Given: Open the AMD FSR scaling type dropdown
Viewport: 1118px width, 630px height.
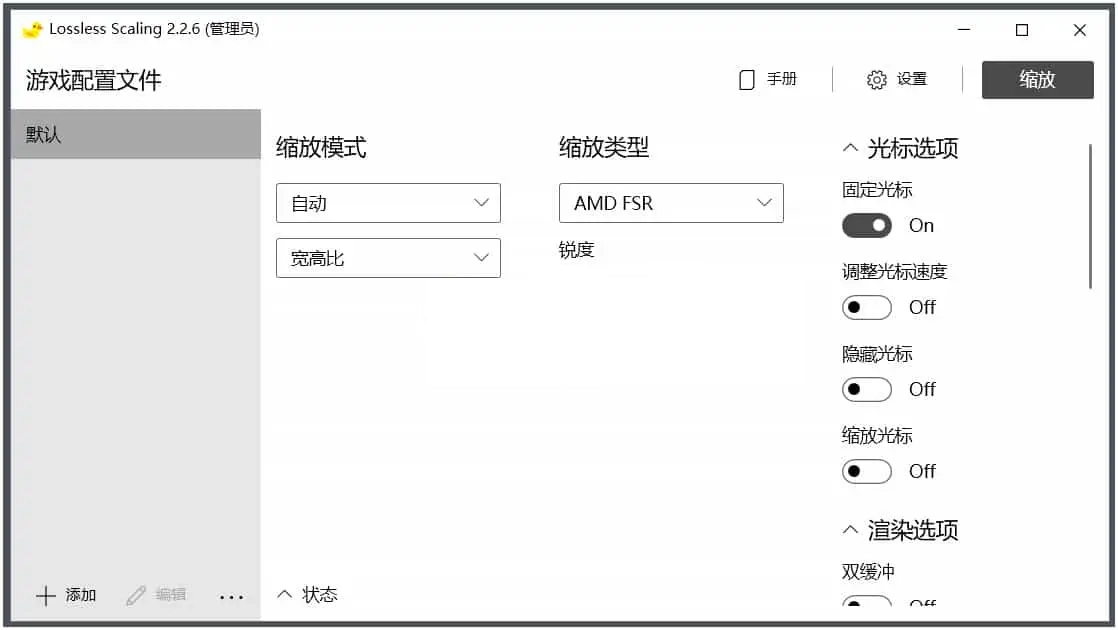Looking at the screenshot, I should 671,203.
